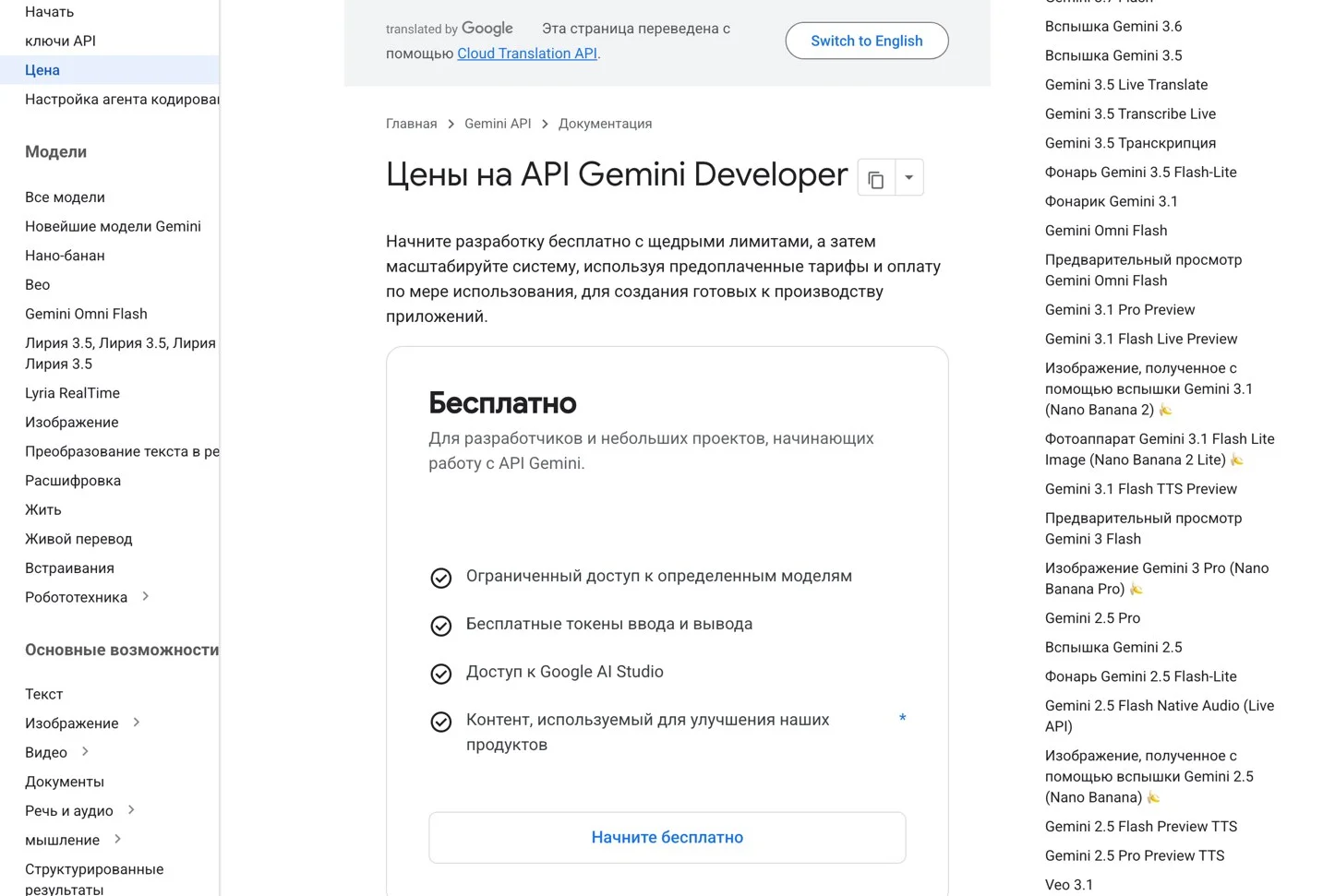Open the Cloud Translation API link
Screen dimensions: 1335x896
[527, 54]
